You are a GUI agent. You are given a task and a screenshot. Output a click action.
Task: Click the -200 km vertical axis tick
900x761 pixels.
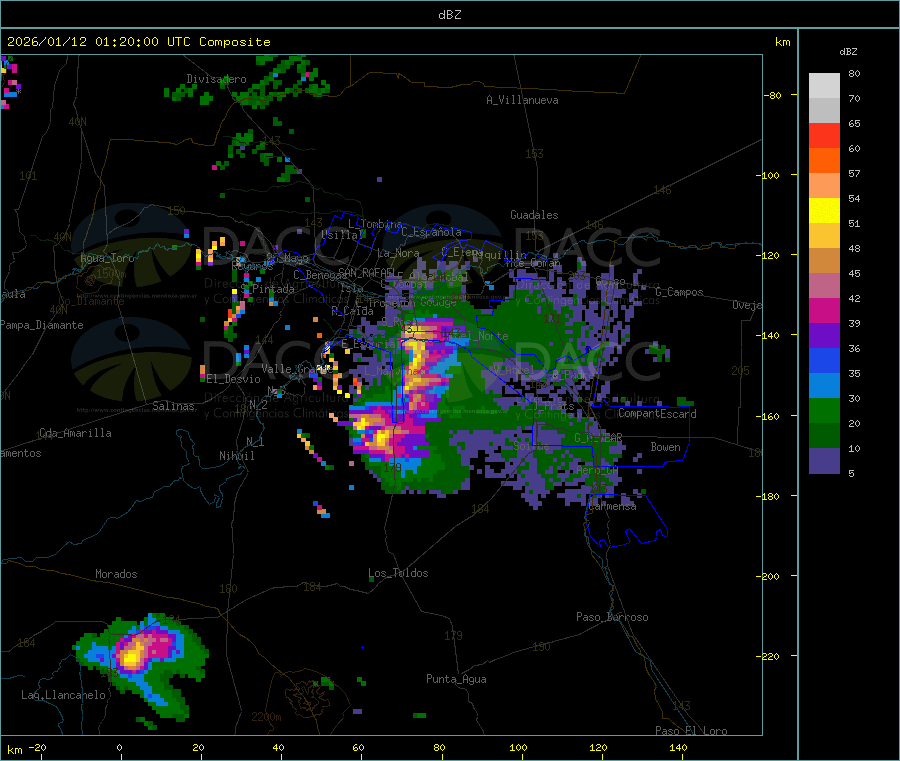[767, 576]
